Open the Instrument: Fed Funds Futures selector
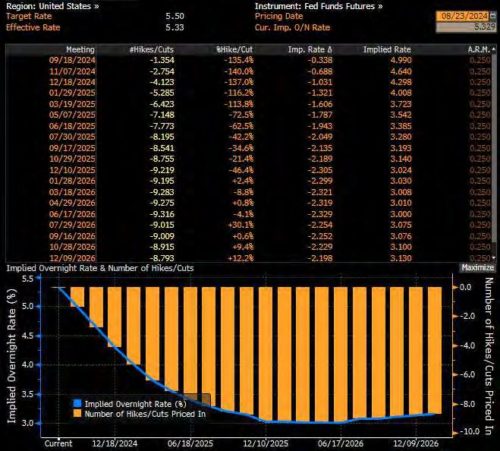 [x=319, y=6]
